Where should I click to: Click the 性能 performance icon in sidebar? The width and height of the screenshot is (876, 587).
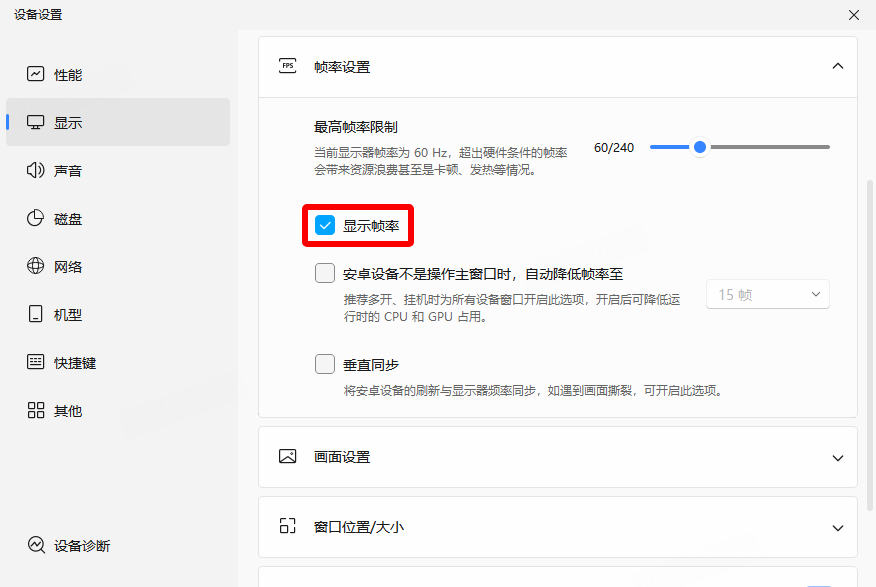(36, 74)
